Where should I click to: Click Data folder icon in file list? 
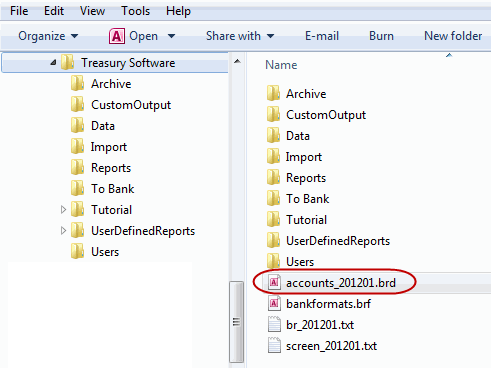click(273, 135)
